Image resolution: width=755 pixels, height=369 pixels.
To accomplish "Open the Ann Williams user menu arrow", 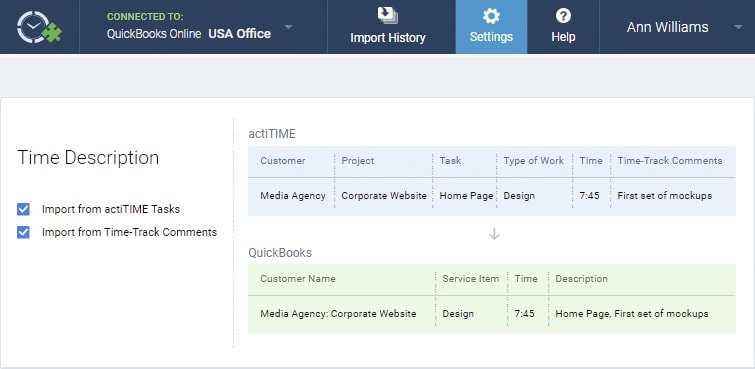I will (x=738, y=27).
